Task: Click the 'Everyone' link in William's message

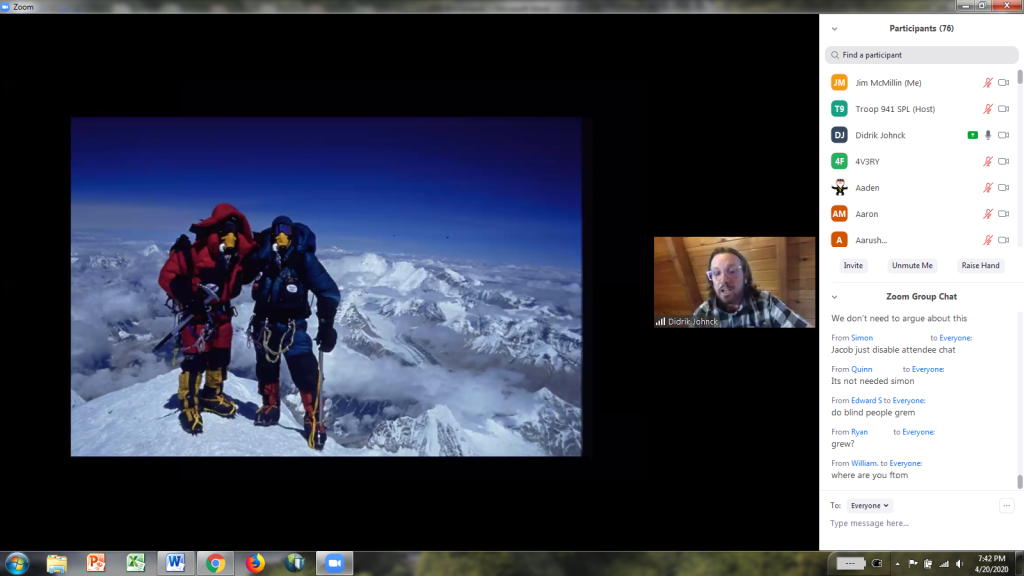Action: (905, 464)
